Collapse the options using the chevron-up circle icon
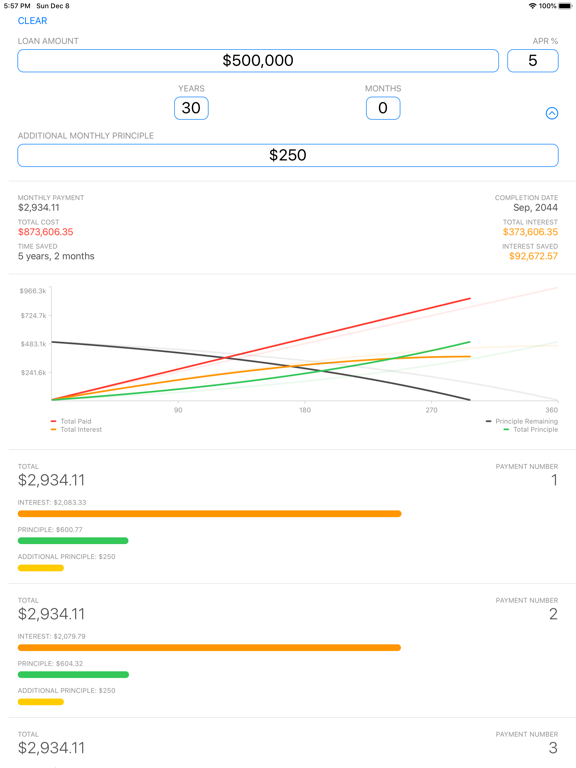Screen dimensions: 576x768 pos(552,113)
